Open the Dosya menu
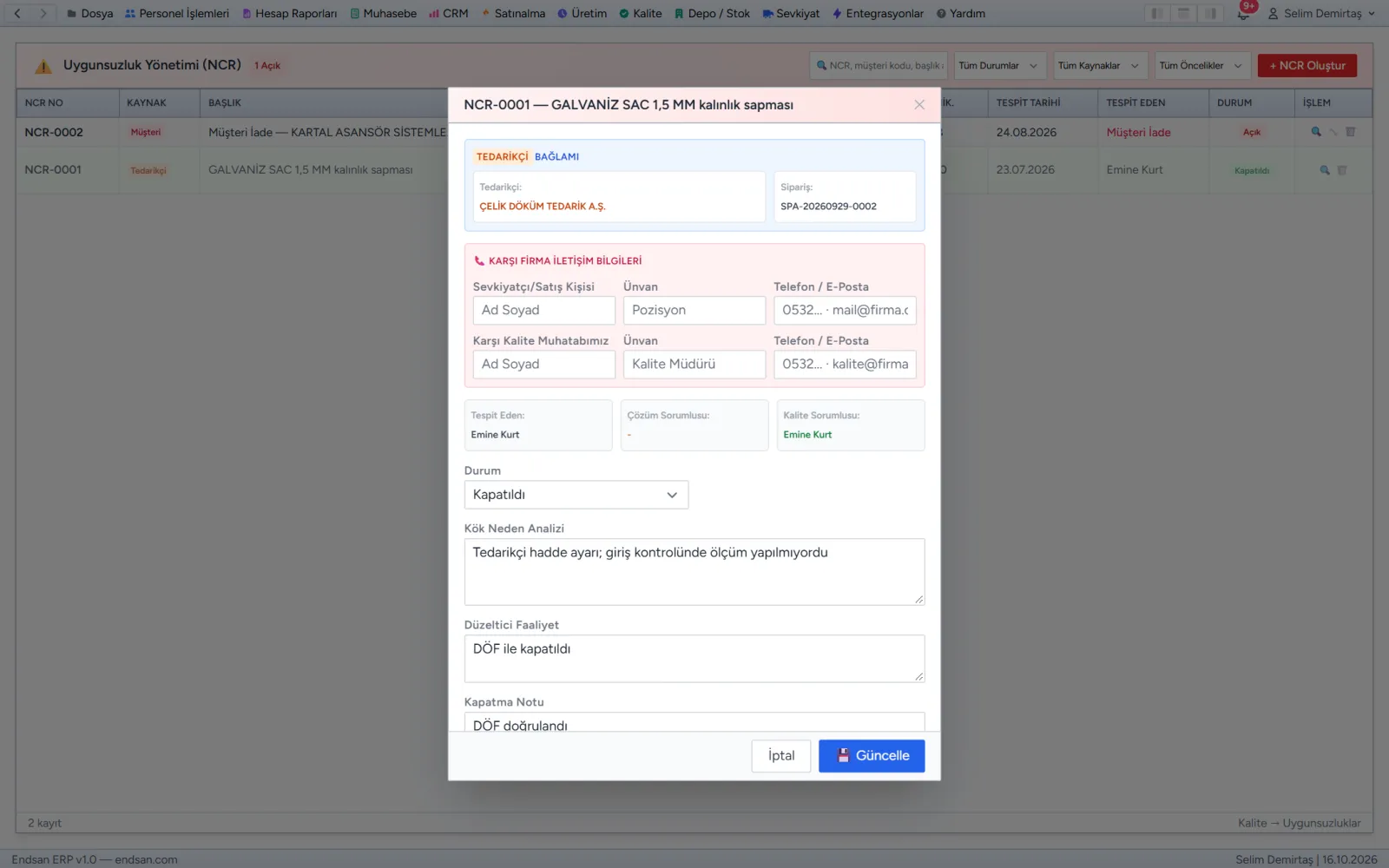Screen dimensions: 1389x868 (89, 13)
